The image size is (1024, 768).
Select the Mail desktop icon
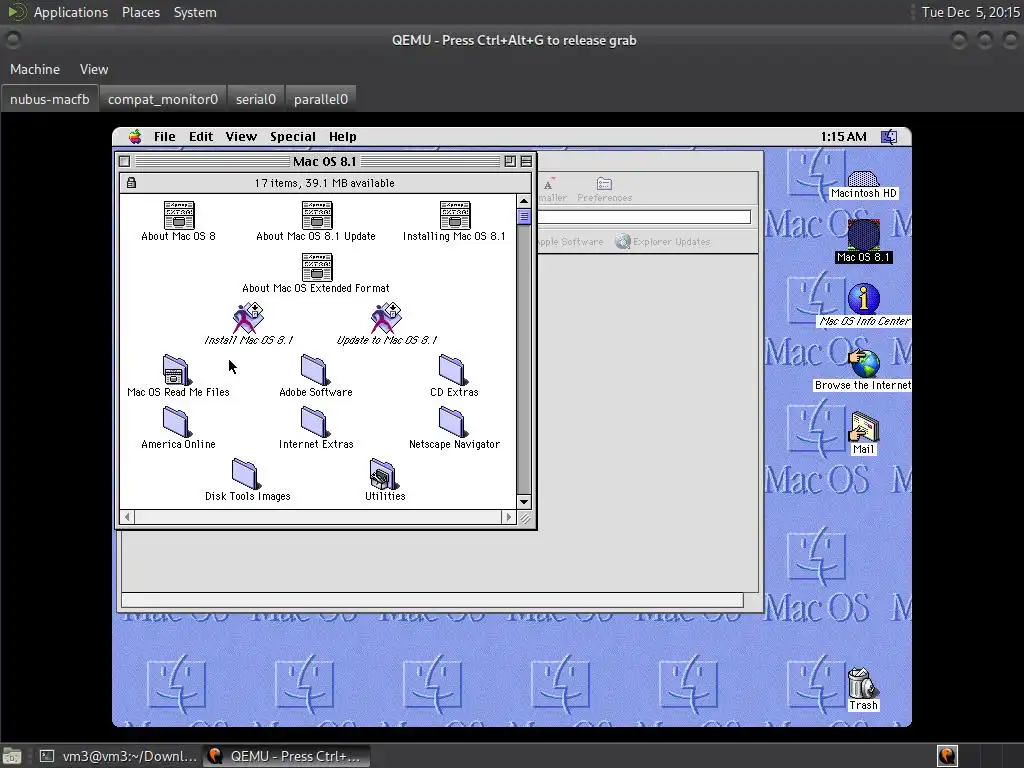tap(863, 427)
